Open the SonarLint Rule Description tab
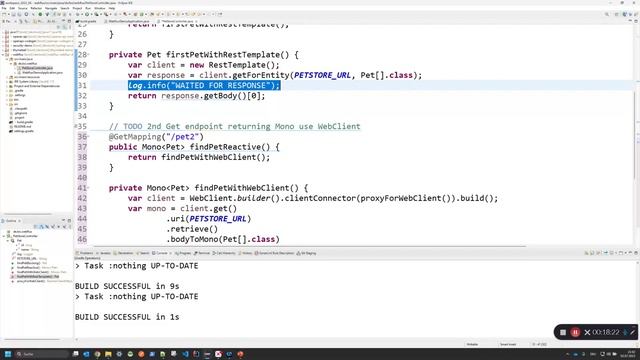 [274, 253]
